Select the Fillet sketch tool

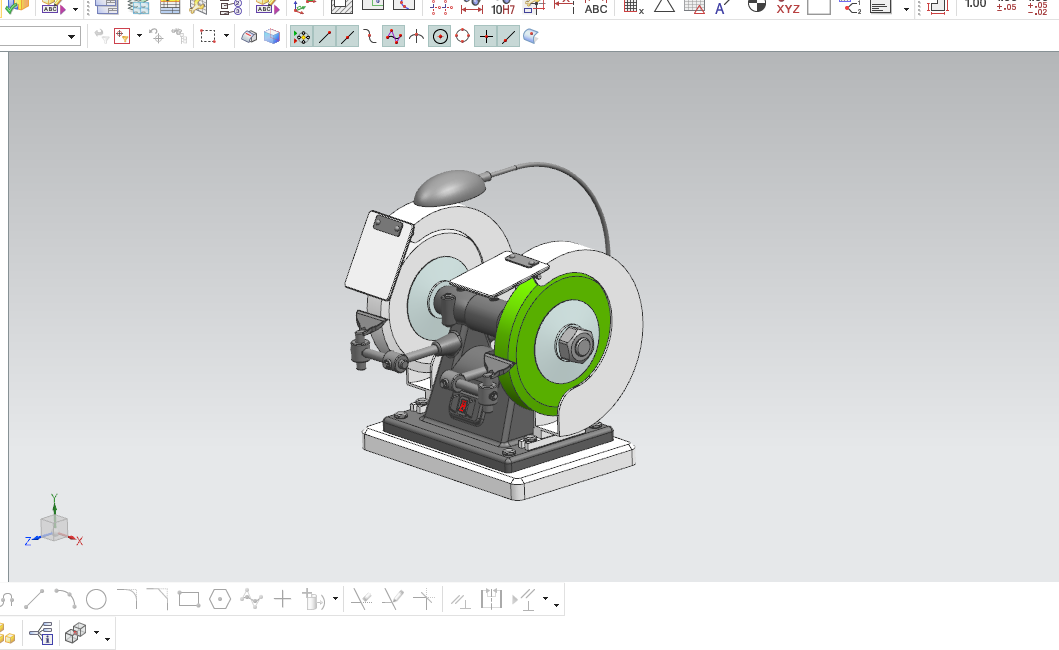point(127,599)
